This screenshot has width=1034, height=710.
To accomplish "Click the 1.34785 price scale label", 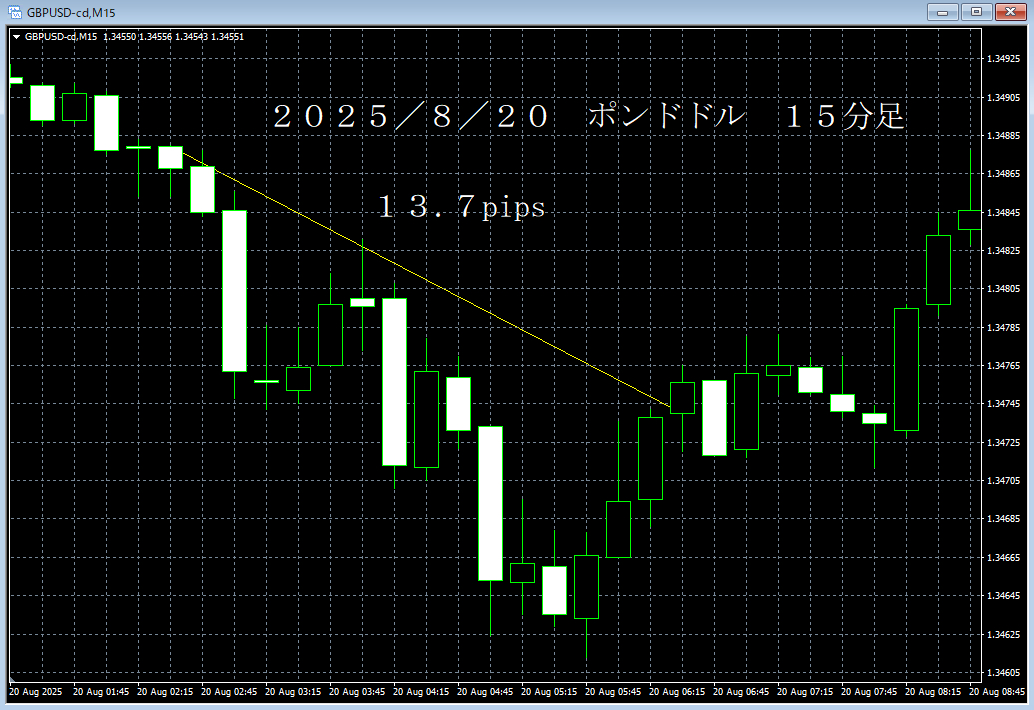I will click(x=1003, y=328).
